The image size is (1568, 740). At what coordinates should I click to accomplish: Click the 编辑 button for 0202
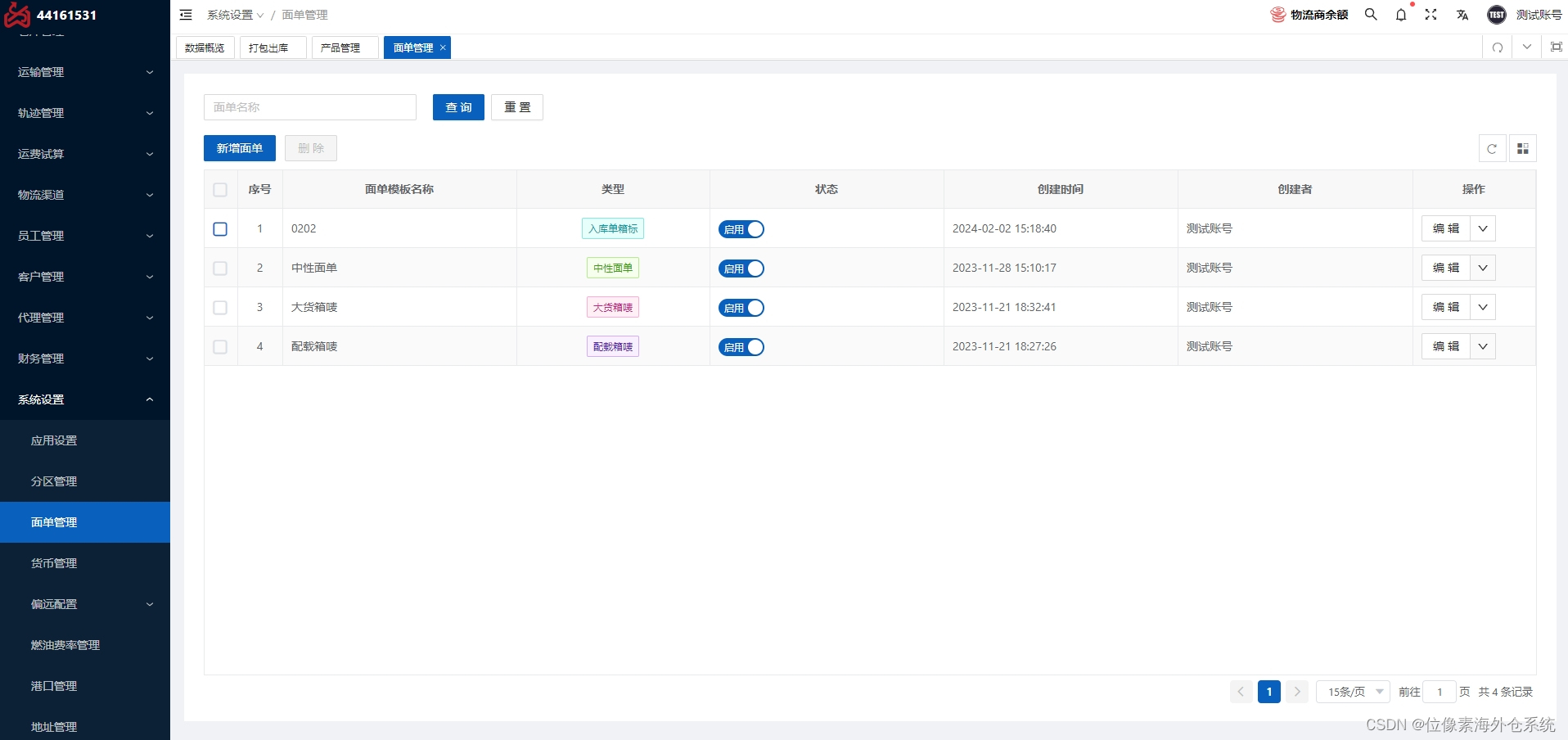point(1446,228)
